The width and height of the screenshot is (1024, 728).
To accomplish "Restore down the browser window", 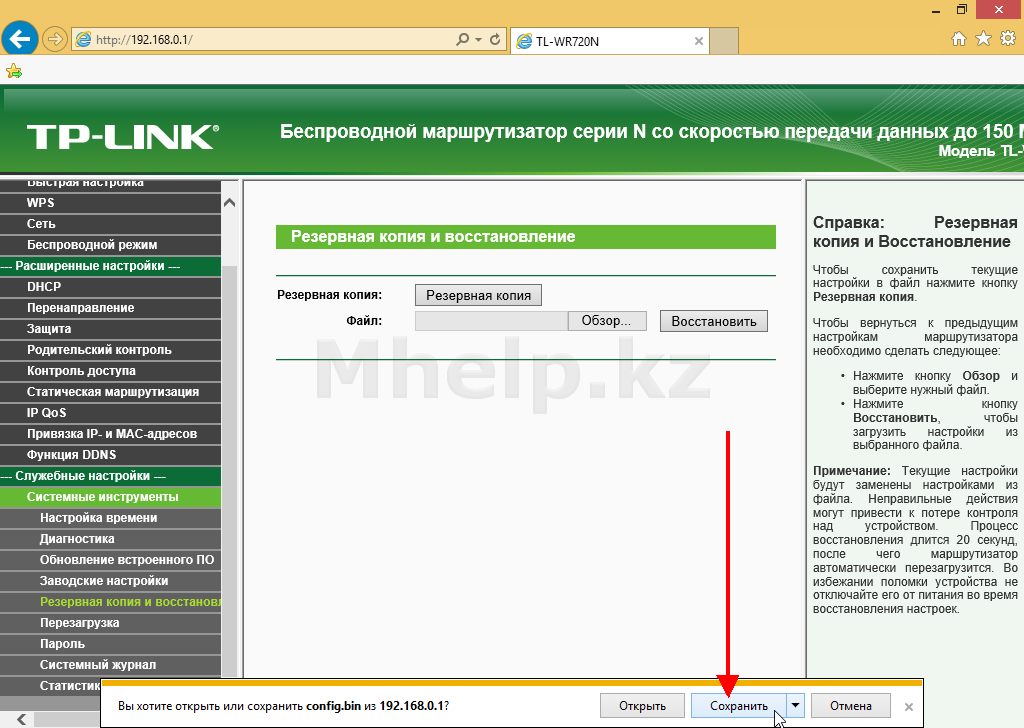I will (x=962, y=9).
